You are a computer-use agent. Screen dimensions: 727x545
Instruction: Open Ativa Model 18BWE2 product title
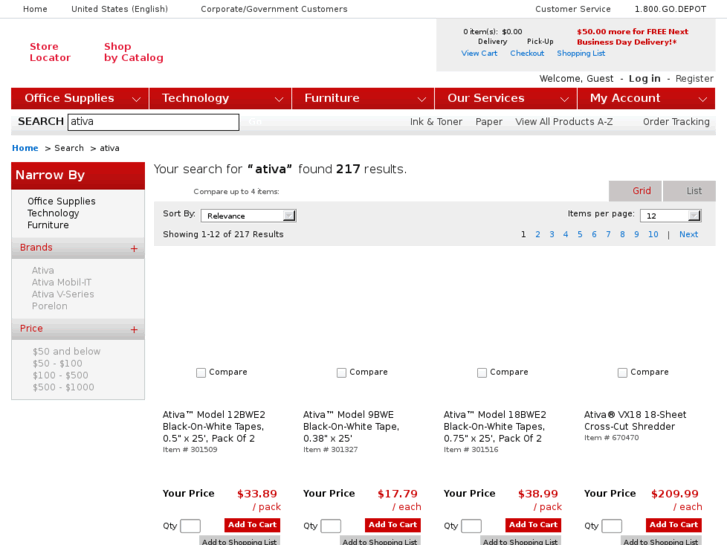(x=495, y=426)
